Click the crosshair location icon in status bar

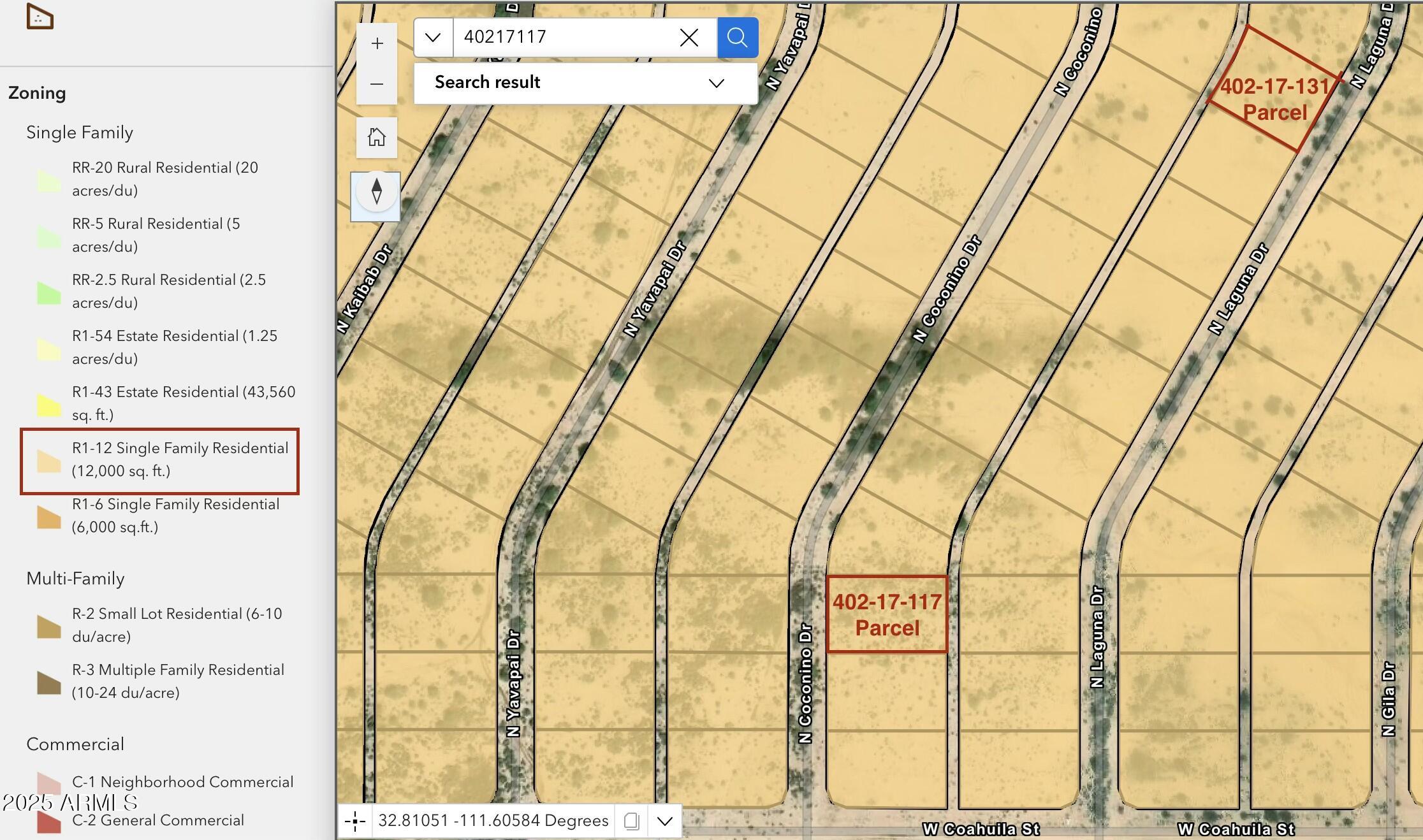[355, 821]
